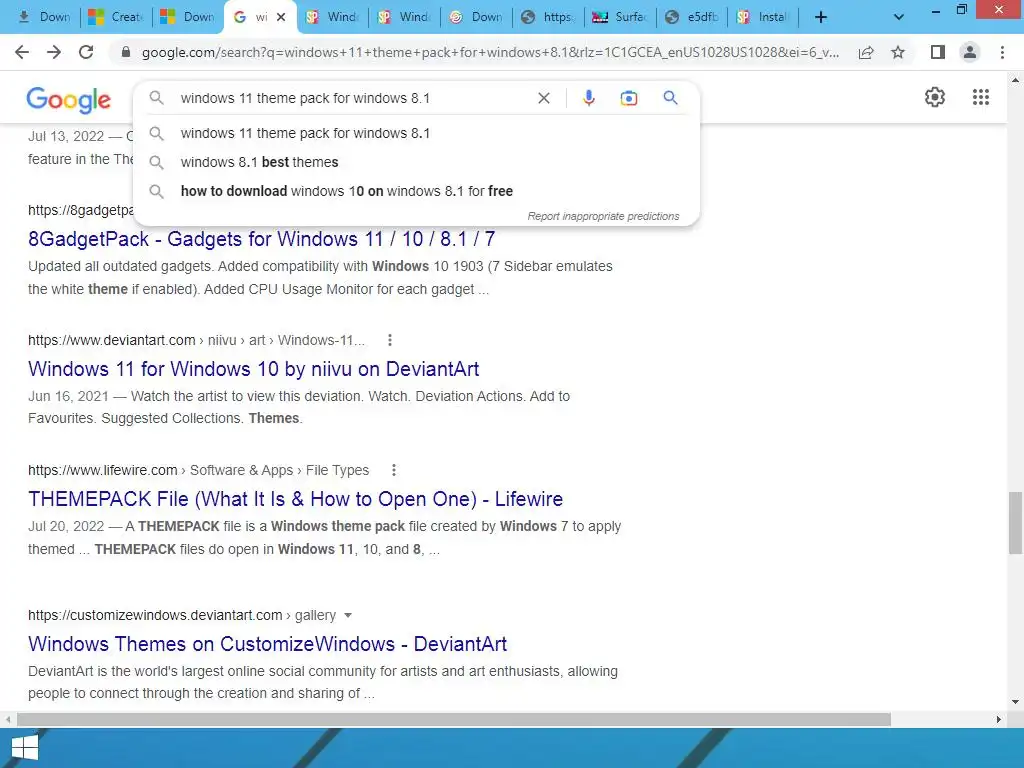The height and width of the screenshot is (768, 1024).
Task: Open the Windows Start button
Action: point(25,748)
